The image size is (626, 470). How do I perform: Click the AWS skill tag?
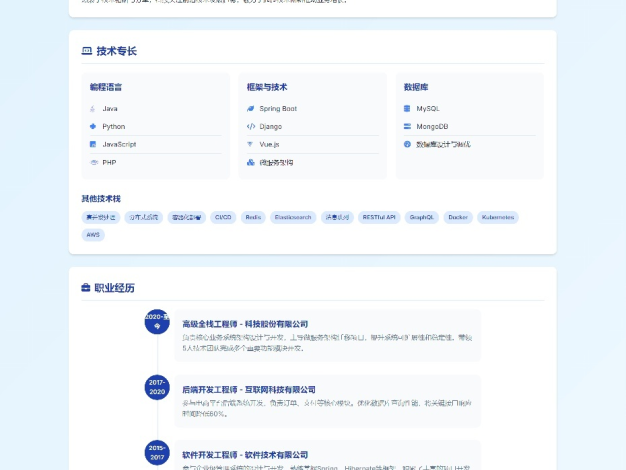(93, 235)
